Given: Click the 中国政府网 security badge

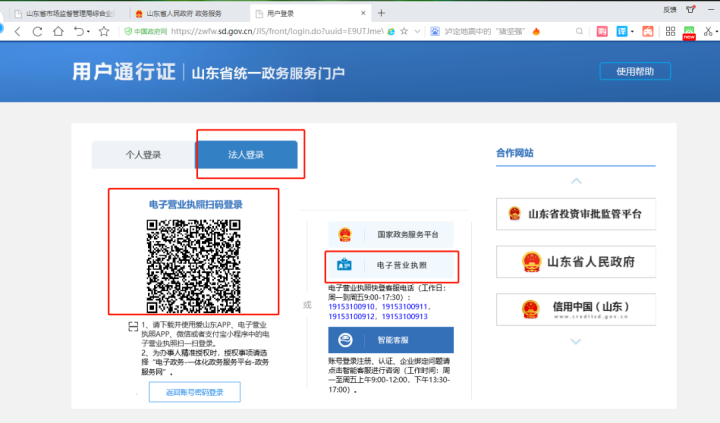Looking at the screenshot, I should pos(146,31).
